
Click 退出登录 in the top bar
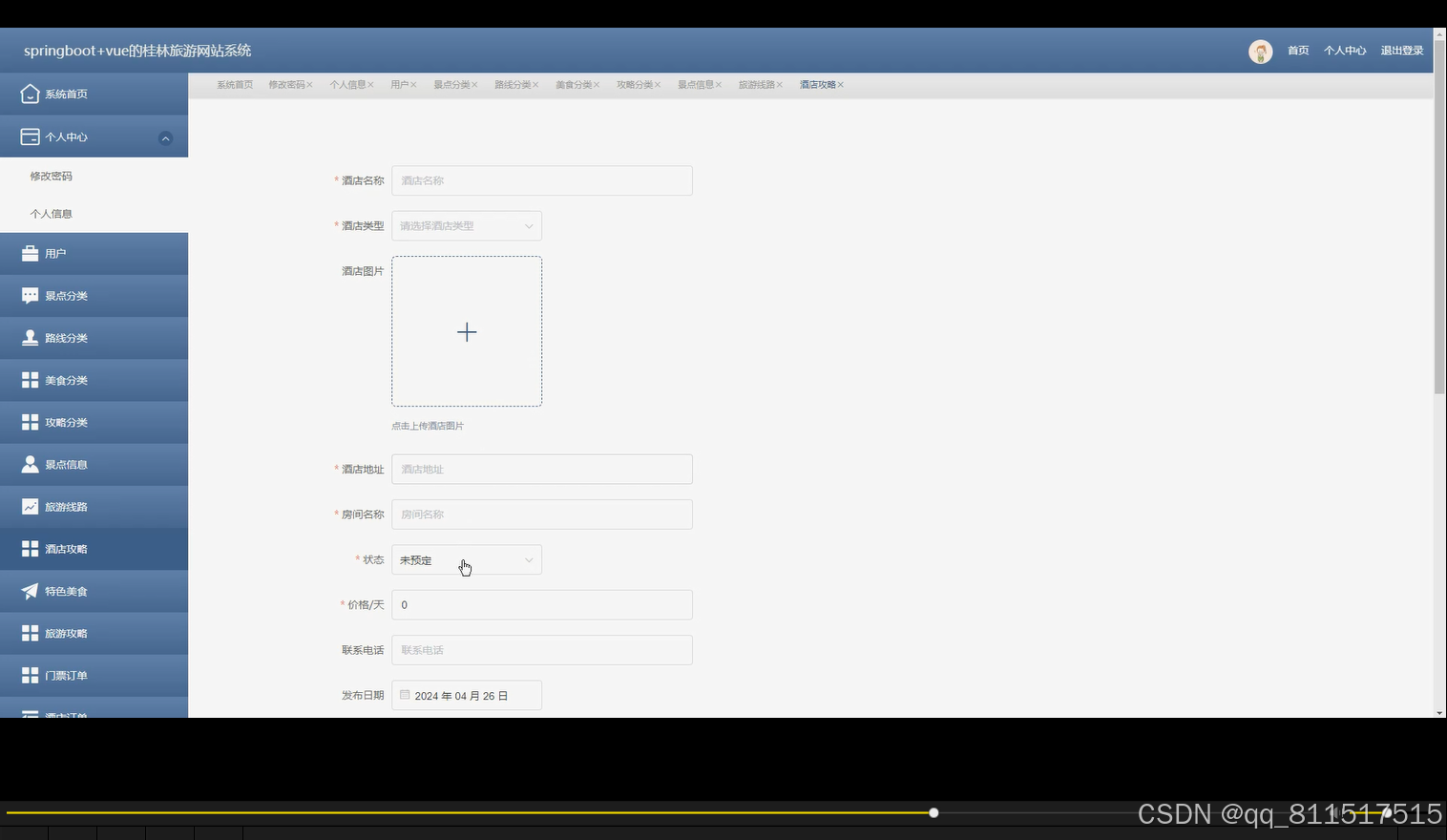click(x=1401, y=51)
